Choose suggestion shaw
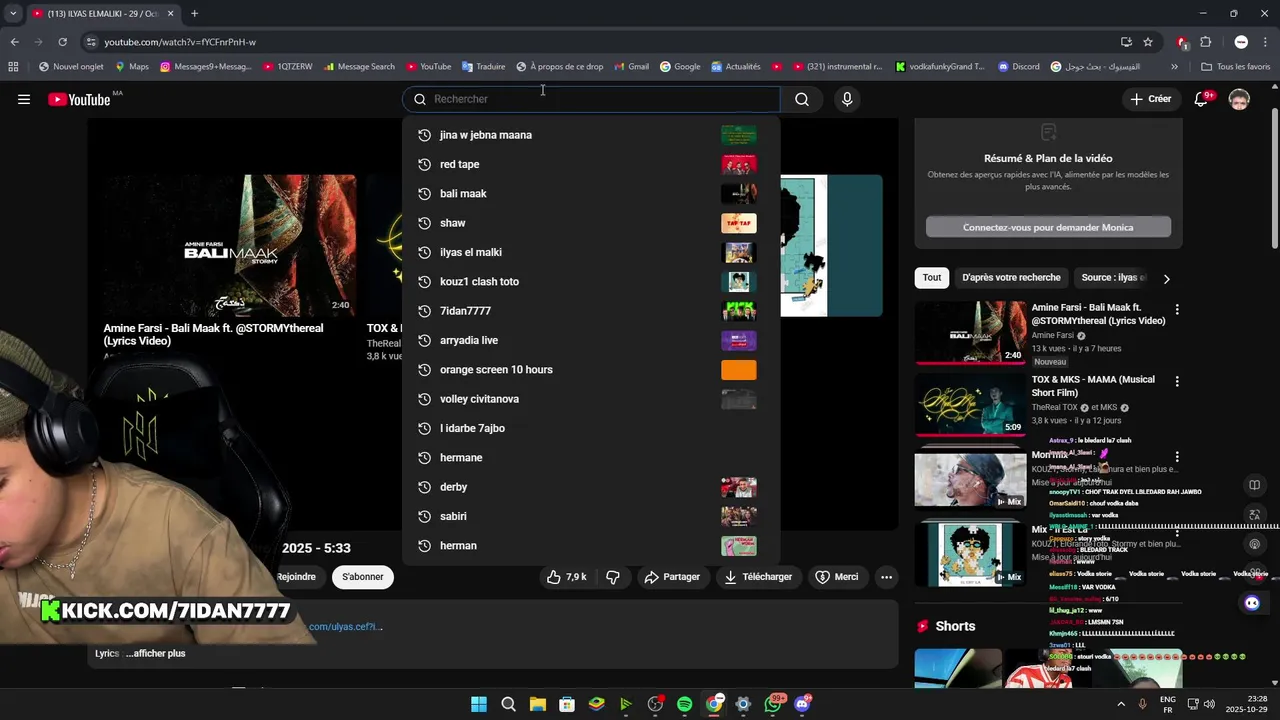This screenshot has height=720, width=1280. point(591,223)
